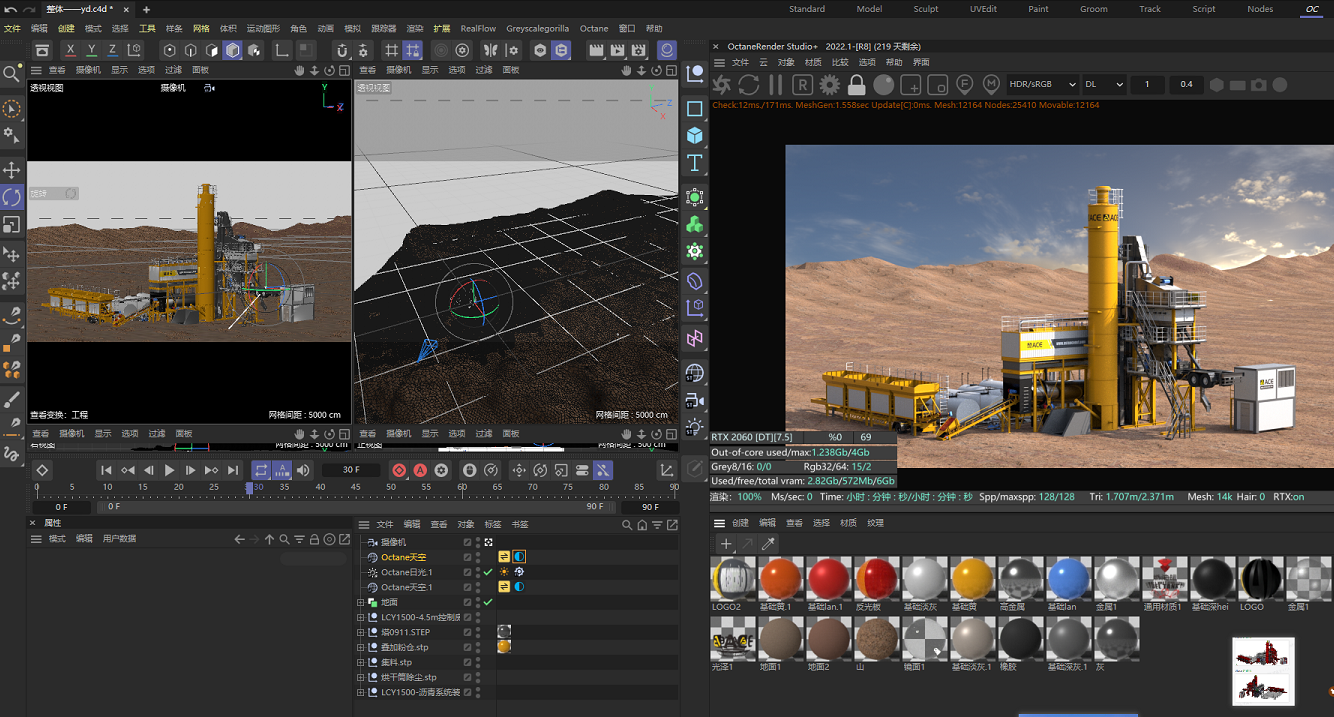Activate the Rotate tool in left toolbar
Image resolution: width=1334 pixels, height=717 pixels.
click(x=12, y=197)
